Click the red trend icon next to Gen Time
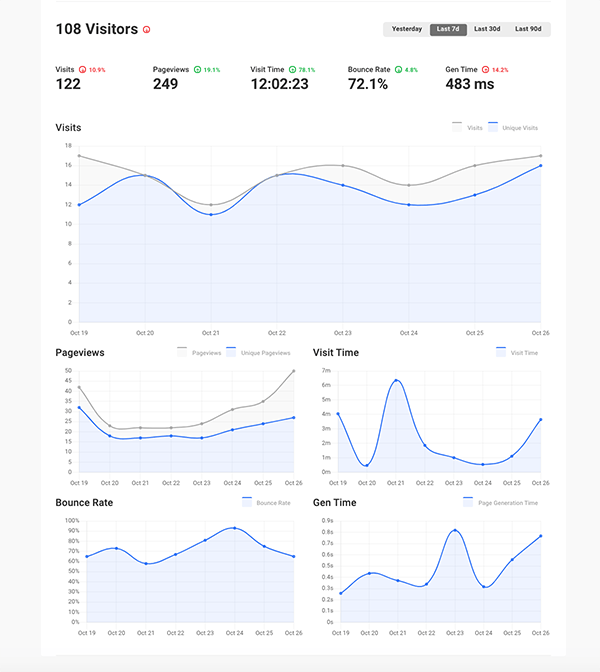Screen dimensions: 600x672 point(485,70)
